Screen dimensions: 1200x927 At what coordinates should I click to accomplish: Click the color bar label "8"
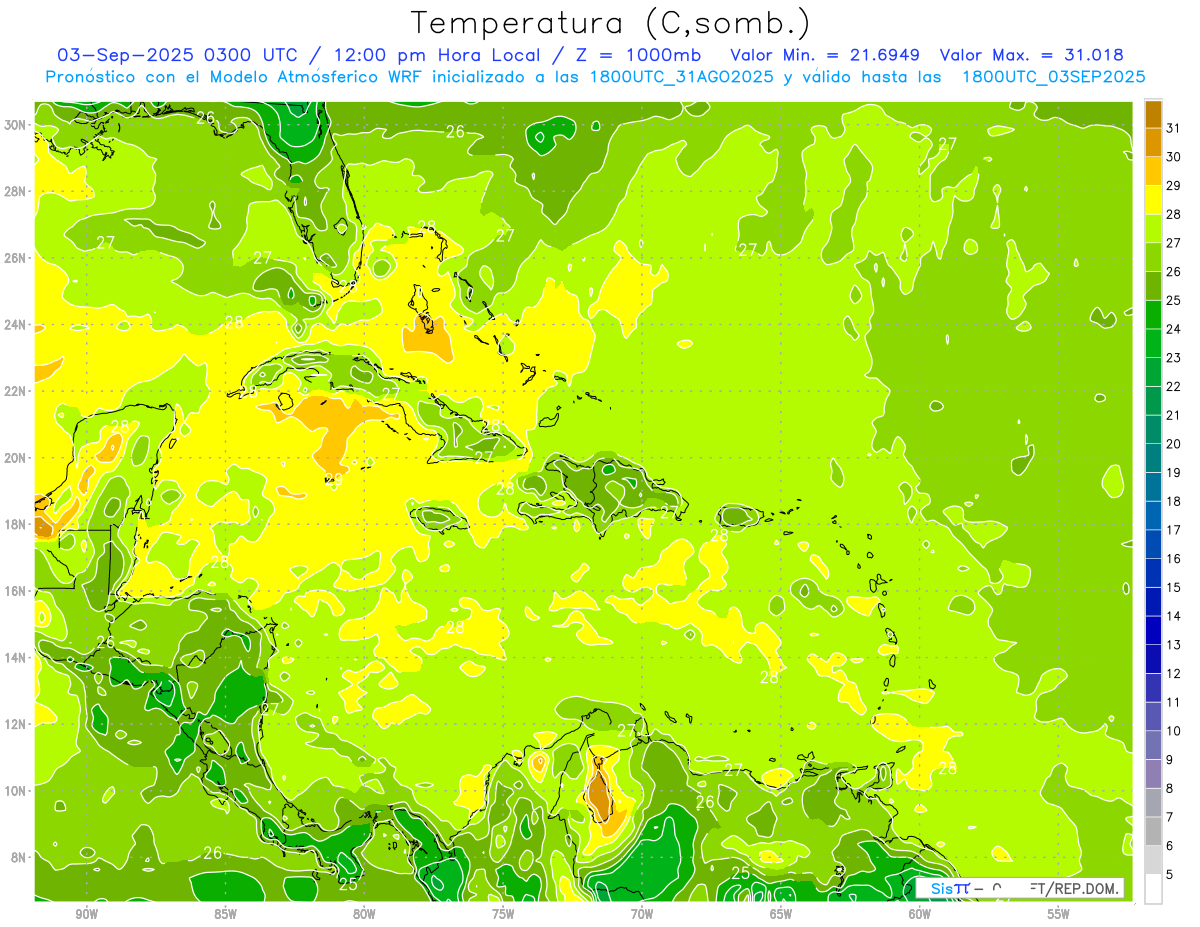[1170, 788]
